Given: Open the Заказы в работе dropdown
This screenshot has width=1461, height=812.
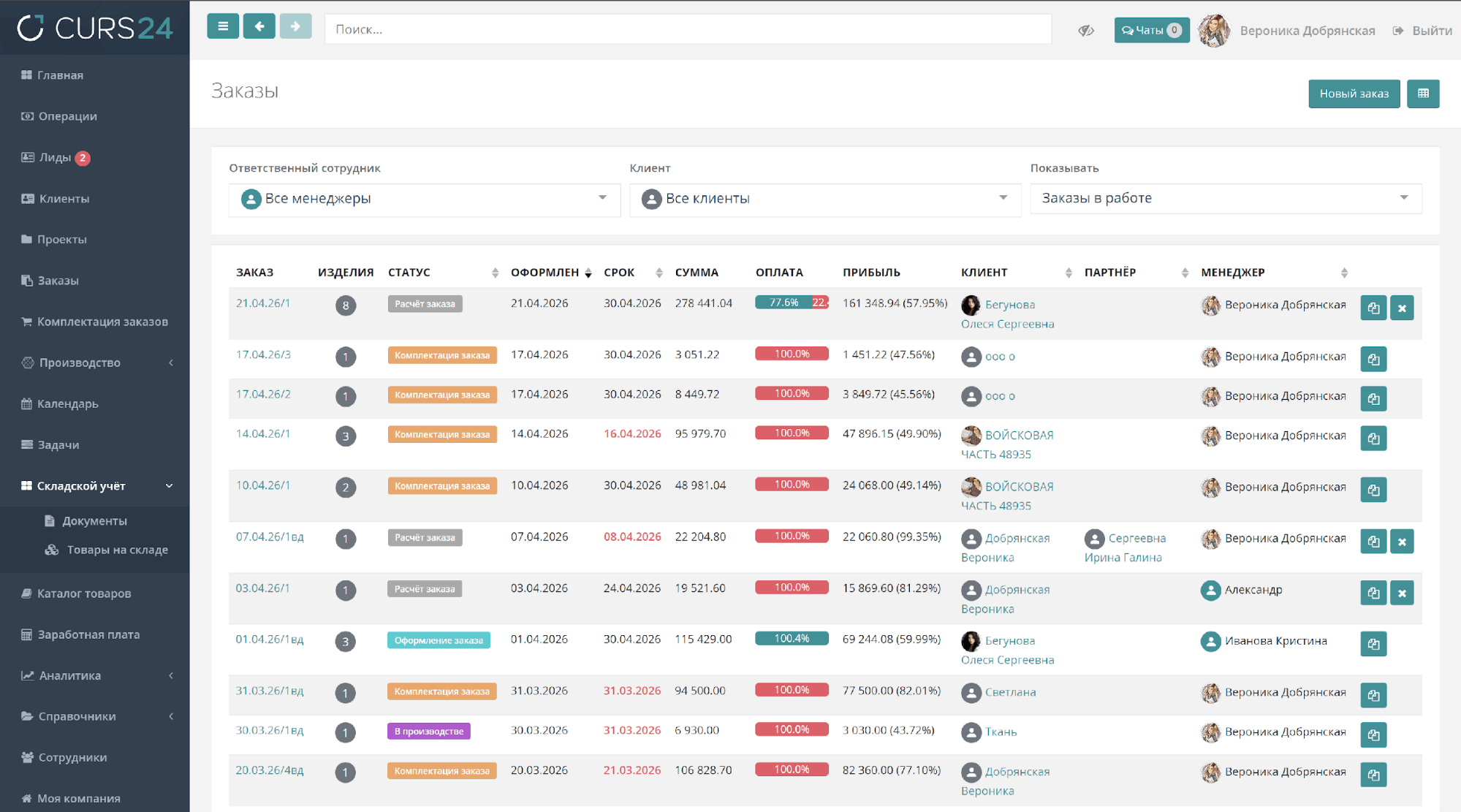Looking at the screenshot, I should pyautogui.click(x=1225, y=199).
